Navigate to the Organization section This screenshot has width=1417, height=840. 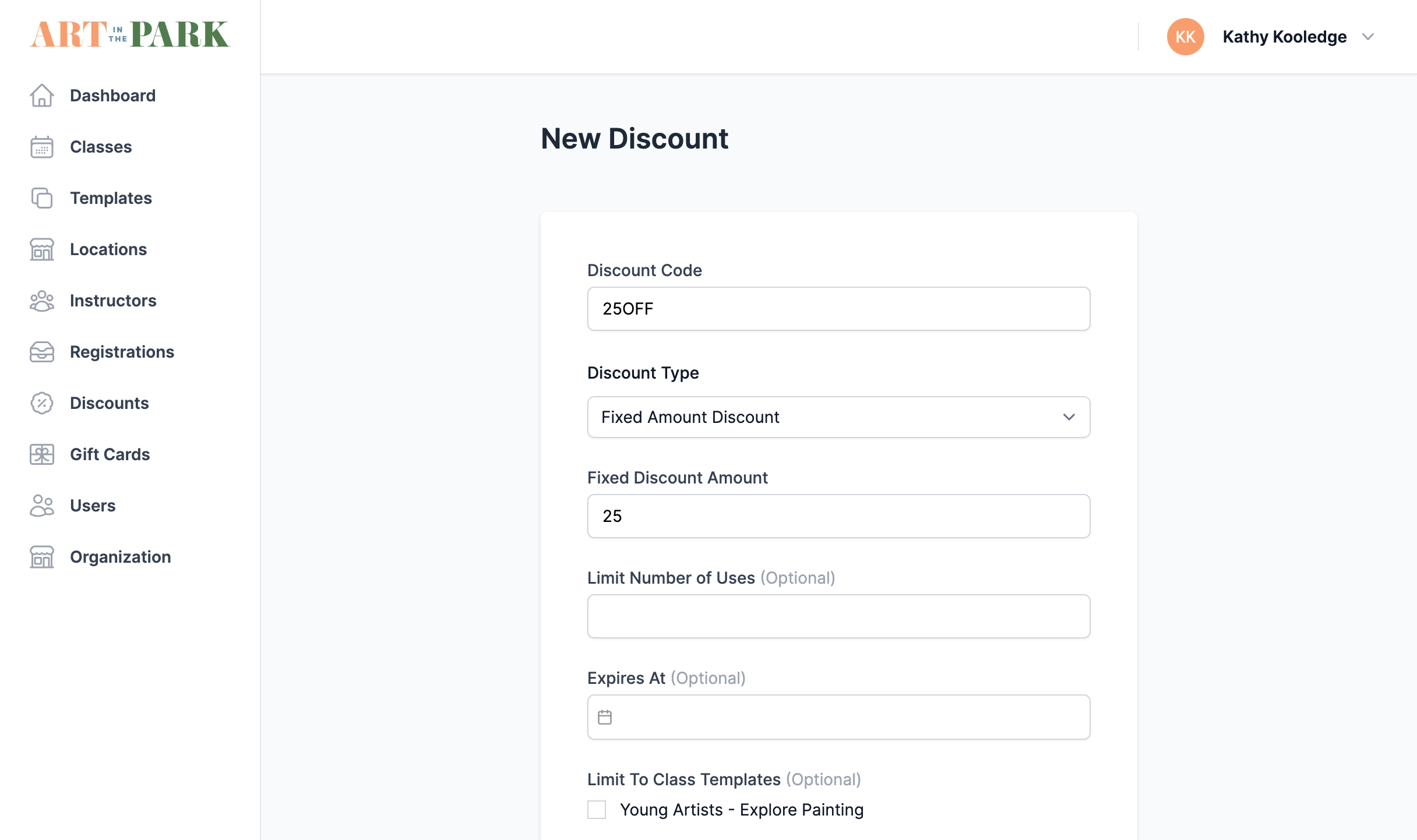[120, 557]
